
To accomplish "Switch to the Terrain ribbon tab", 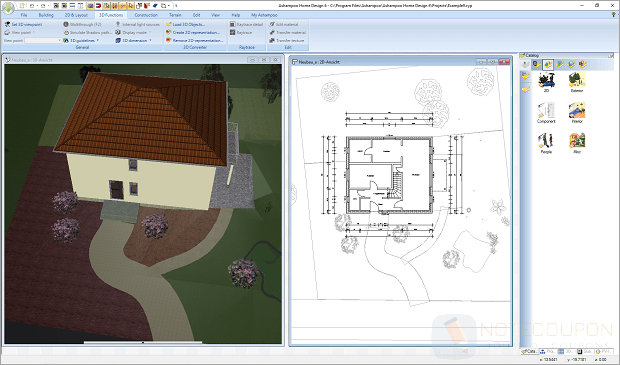I will pos(175,15).
